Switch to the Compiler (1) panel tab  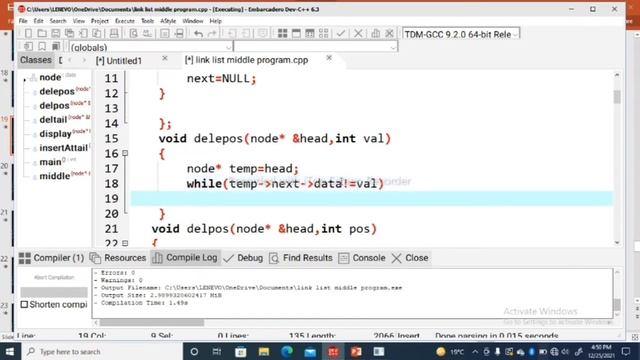[x=51, y=258]
